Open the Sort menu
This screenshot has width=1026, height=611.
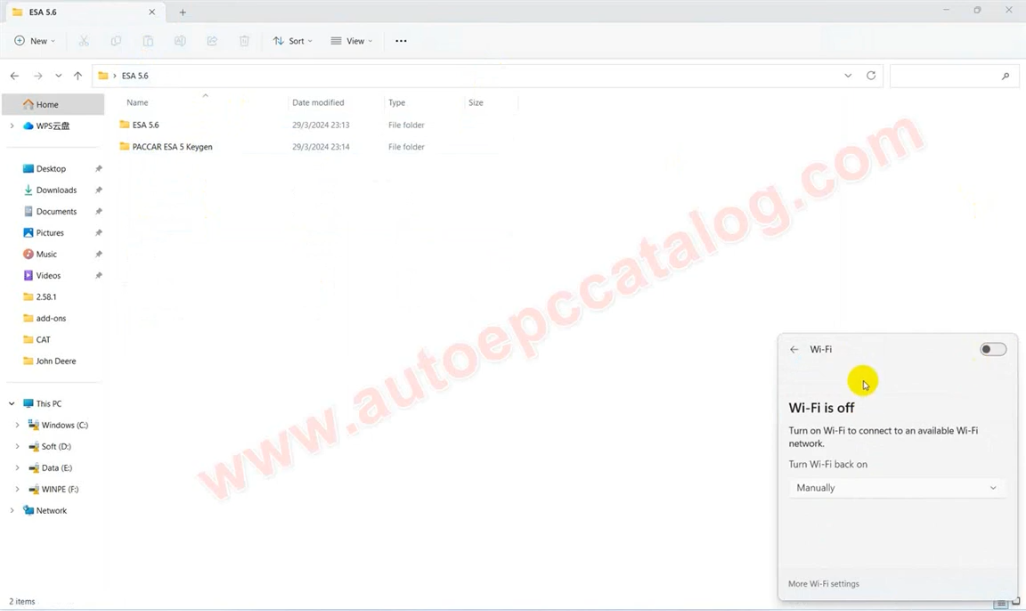pyautogui.click(x=292, y=41)
